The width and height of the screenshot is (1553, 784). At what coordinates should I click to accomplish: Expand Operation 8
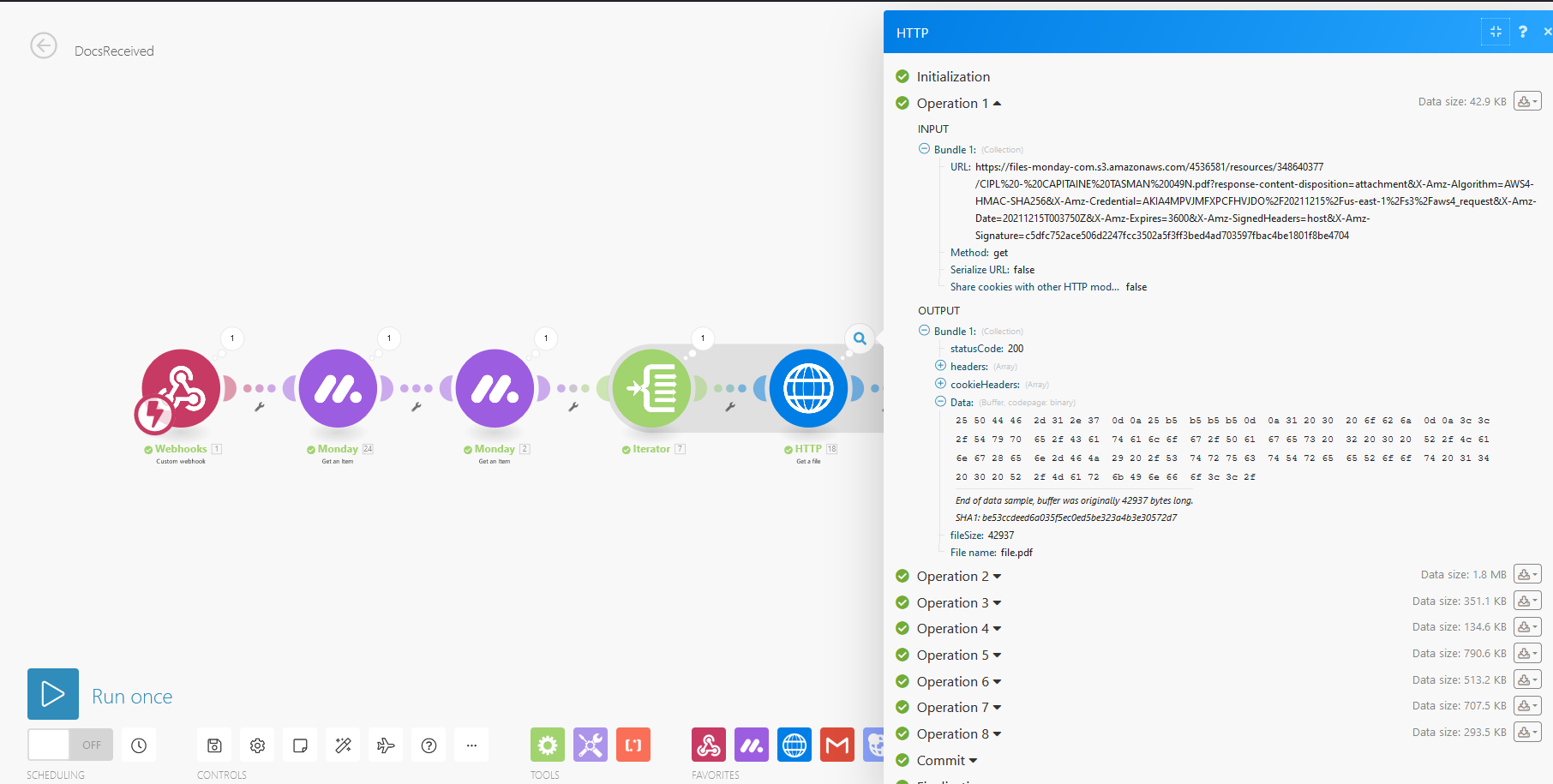coord(959,734)
